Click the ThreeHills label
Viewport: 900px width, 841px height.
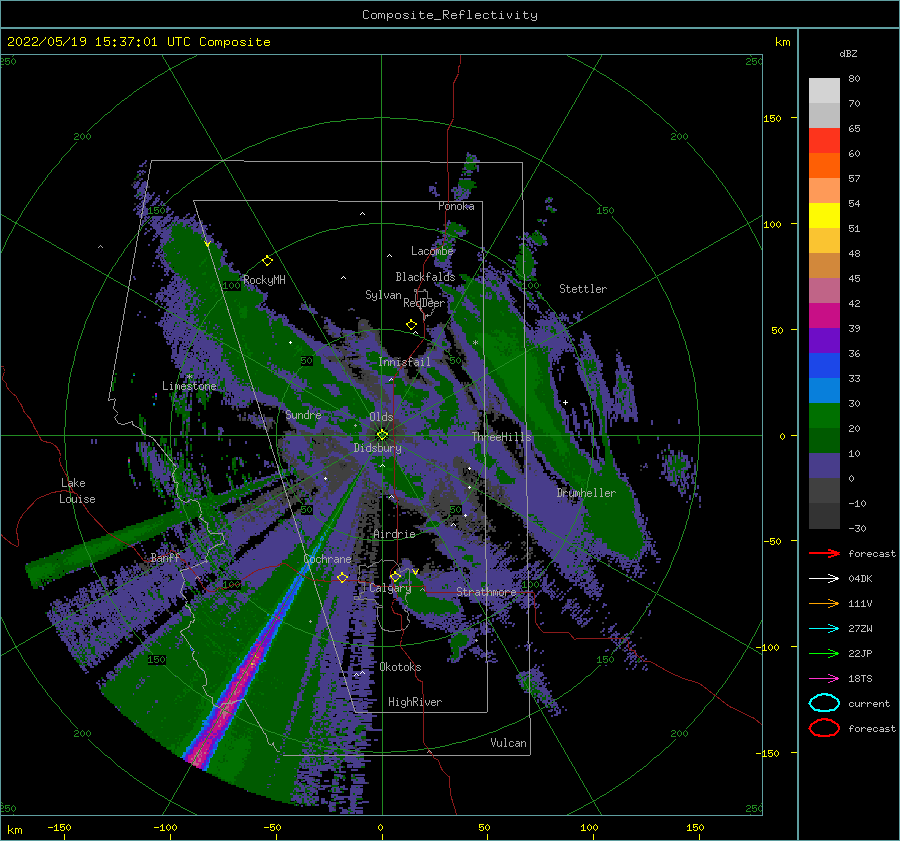click(502, 437)
